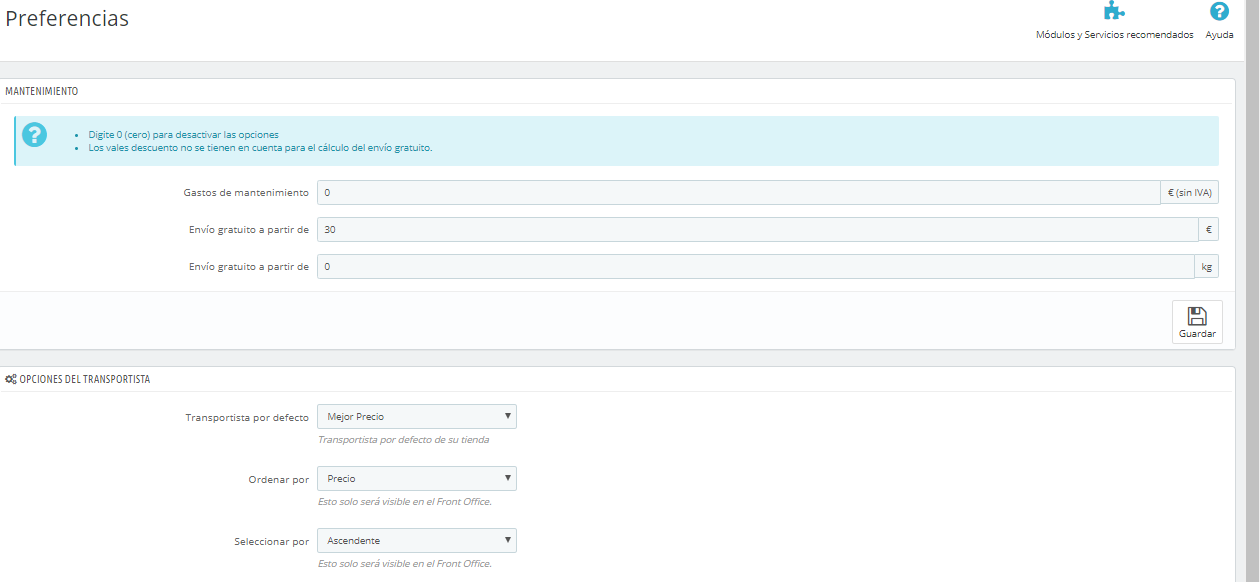The image size is (1260, 582).
Task: Click the Envío gratuito field with value 30
Action: [758, 229]
